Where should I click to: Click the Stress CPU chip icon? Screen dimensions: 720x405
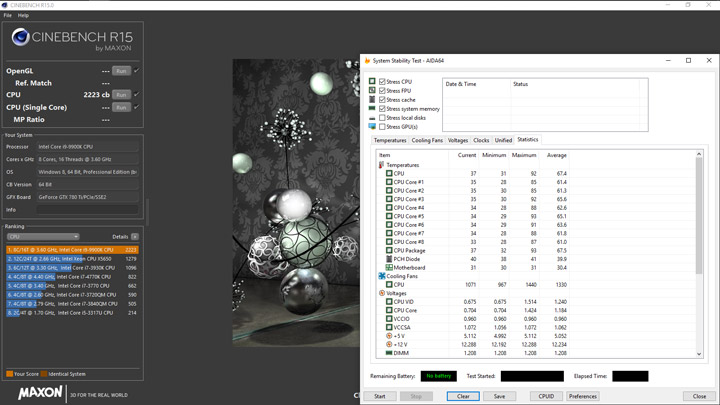click(x=373, y=82)
